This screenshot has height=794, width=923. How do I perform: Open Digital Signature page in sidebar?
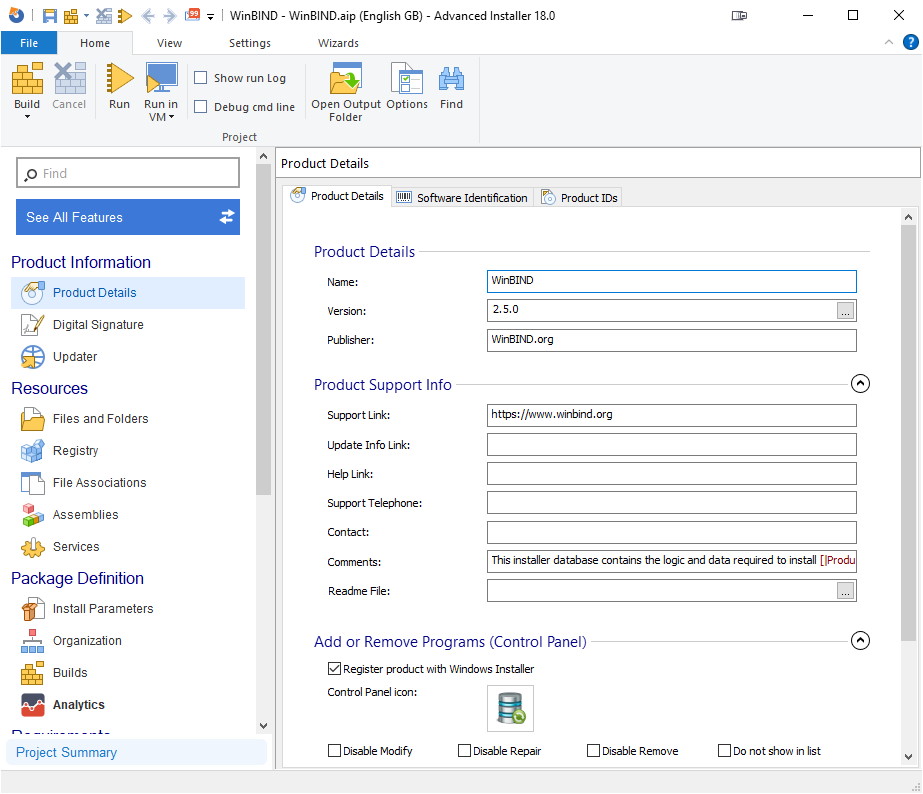[128, 325]
